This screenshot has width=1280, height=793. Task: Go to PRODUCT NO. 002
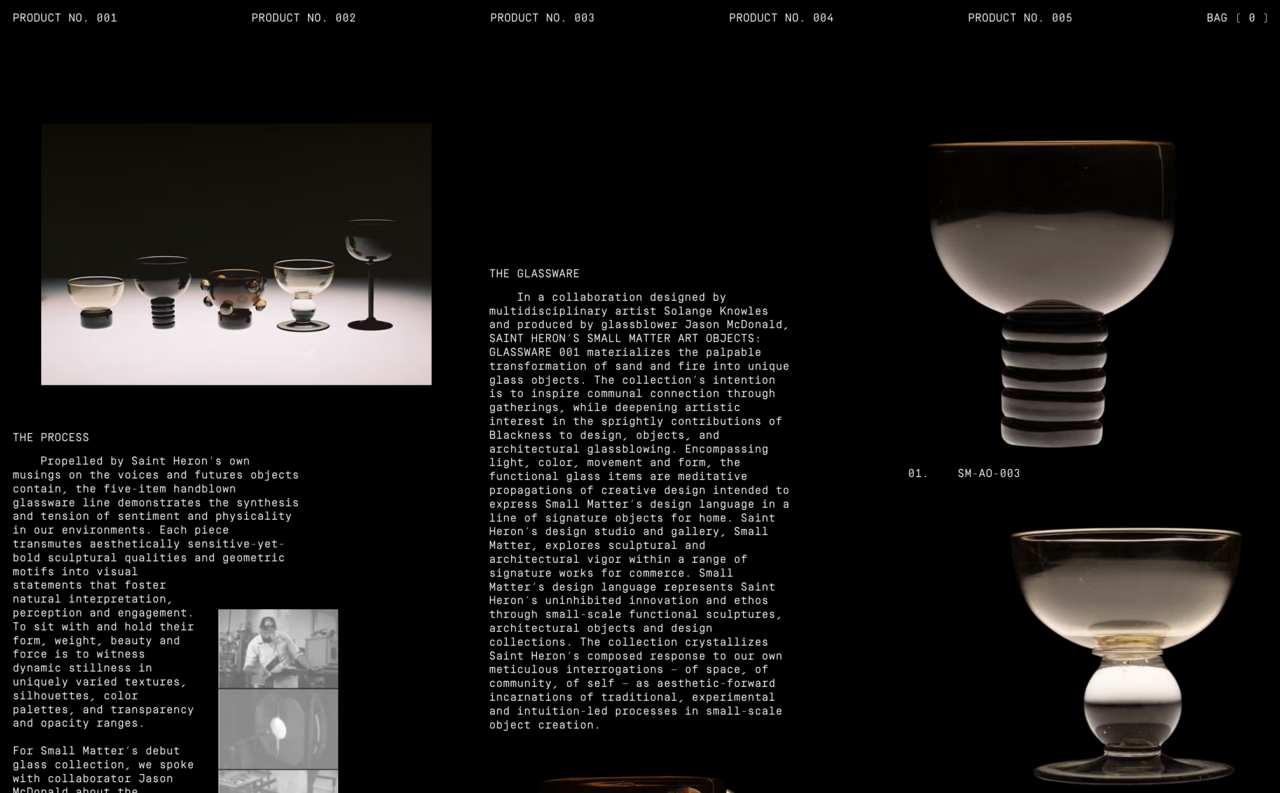303,18
